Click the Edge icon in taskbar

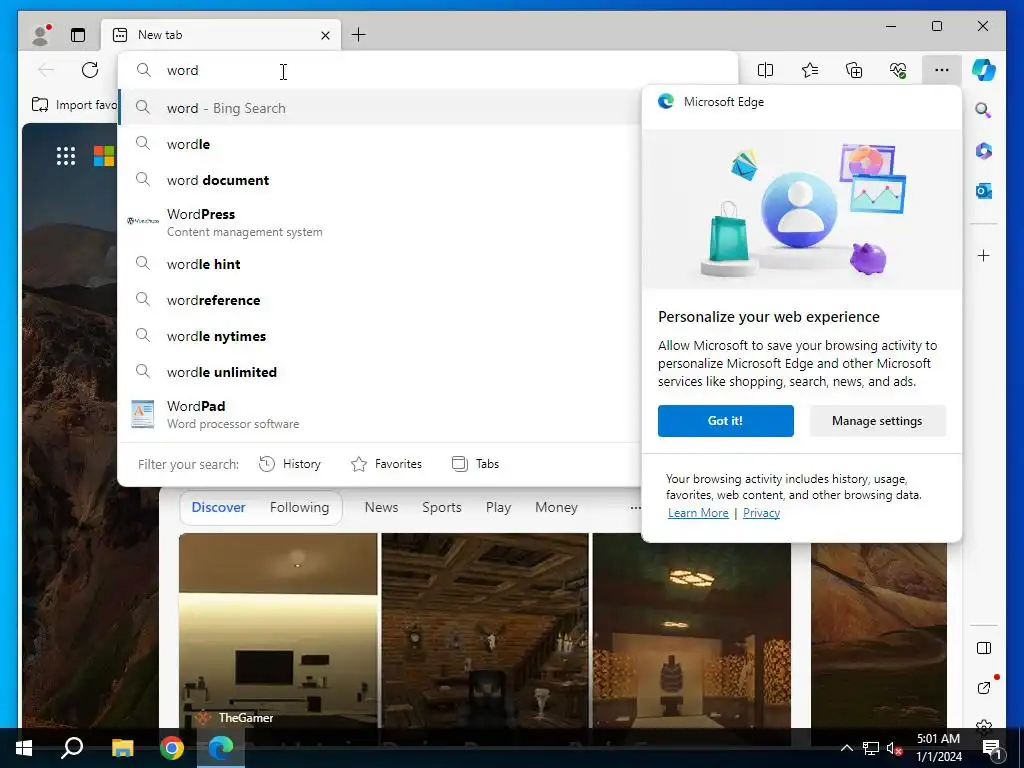(221, 748)
